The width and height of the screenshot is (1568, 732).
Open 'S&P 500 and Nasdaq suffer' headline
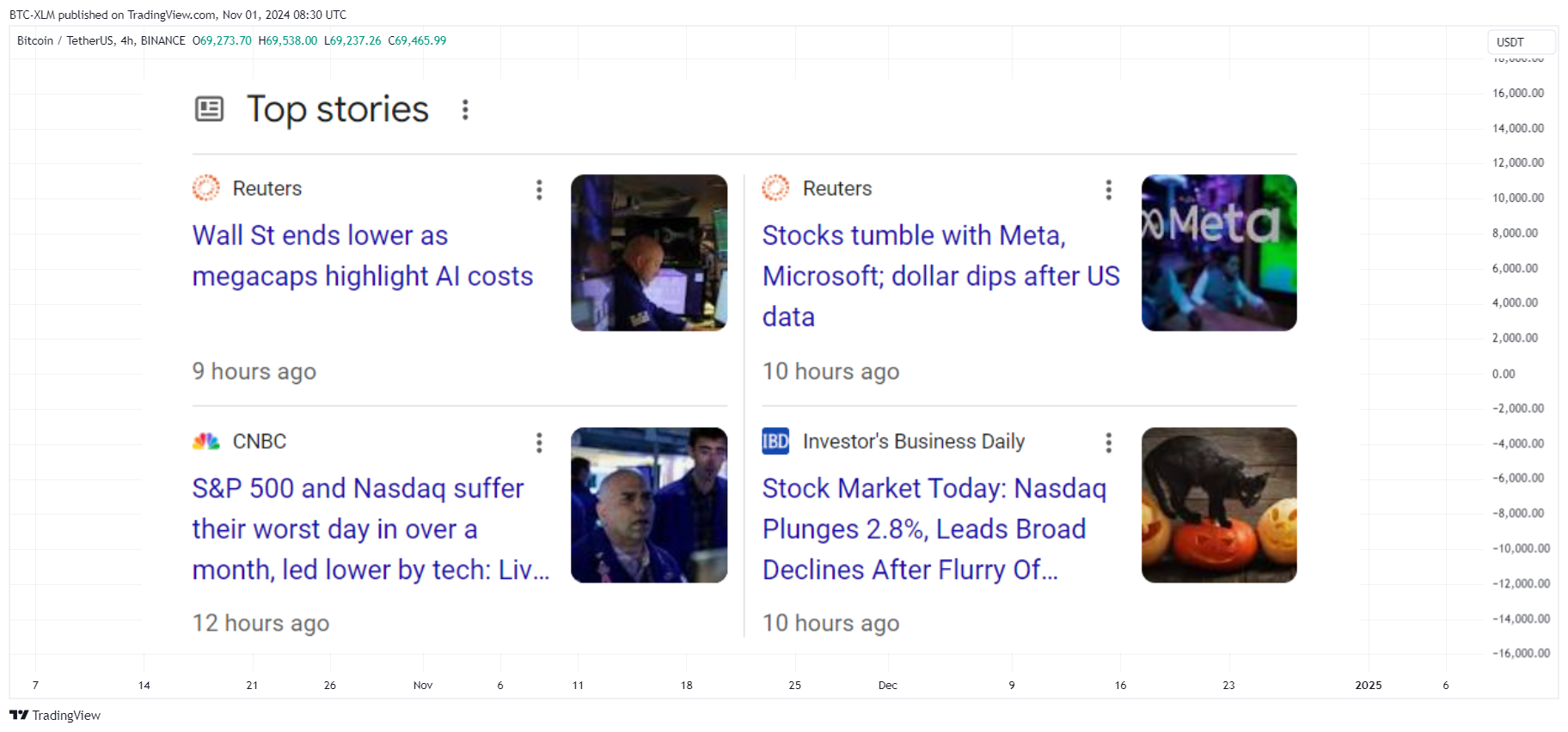[370, 528]
